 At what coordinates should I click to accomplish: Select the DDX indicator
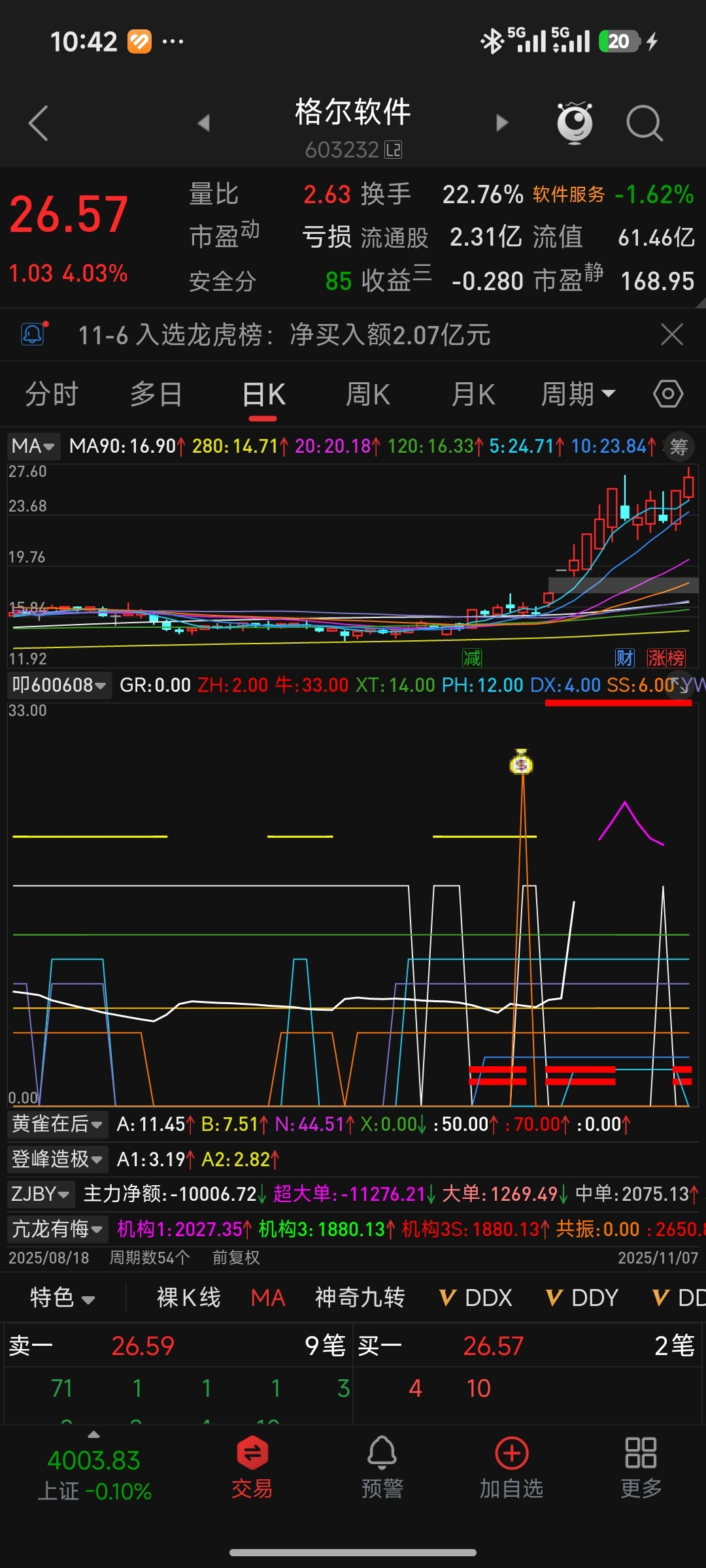pyautogui.click(x=476, y=1298)
